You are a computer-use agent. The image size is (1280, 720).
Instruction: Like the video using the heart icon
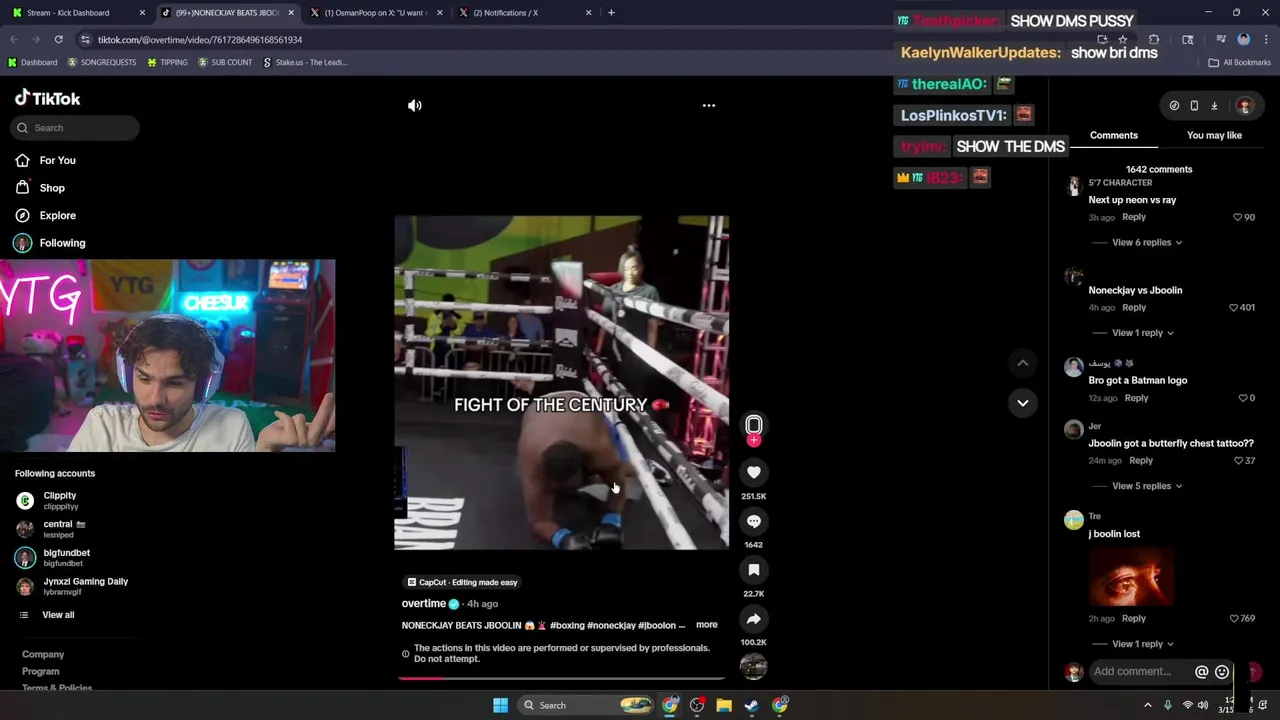(x=754, y=472)
